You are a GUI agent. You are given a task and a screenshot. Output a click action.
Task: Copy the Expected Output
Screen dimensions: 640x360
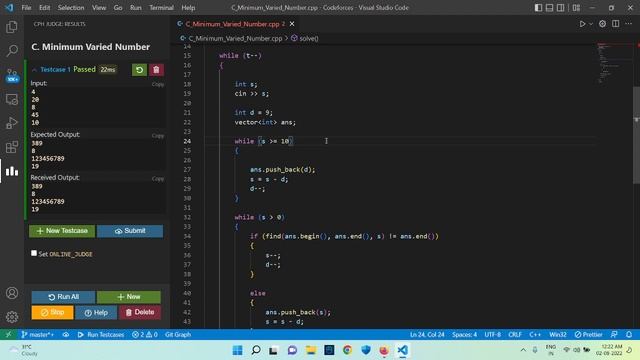(158, 136)
